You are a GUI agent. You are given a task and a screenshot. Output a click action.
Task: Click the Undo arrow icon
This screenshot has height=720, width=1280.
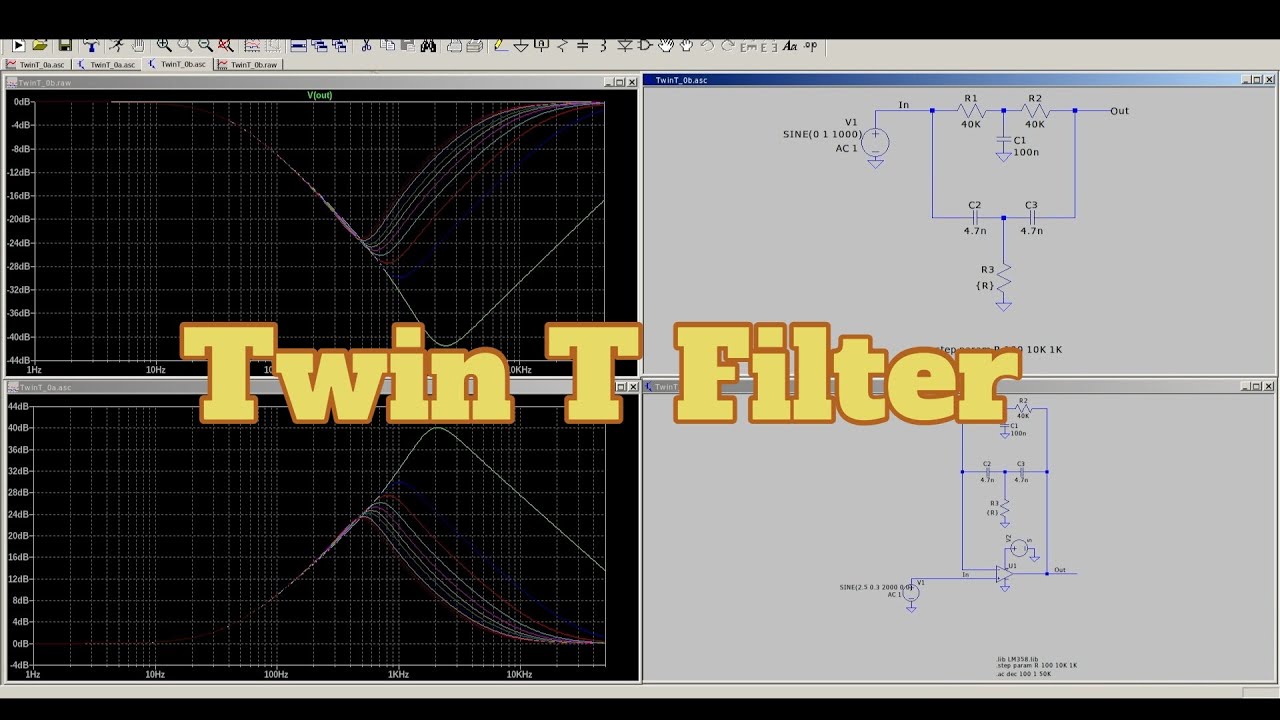tap(707, 46)
